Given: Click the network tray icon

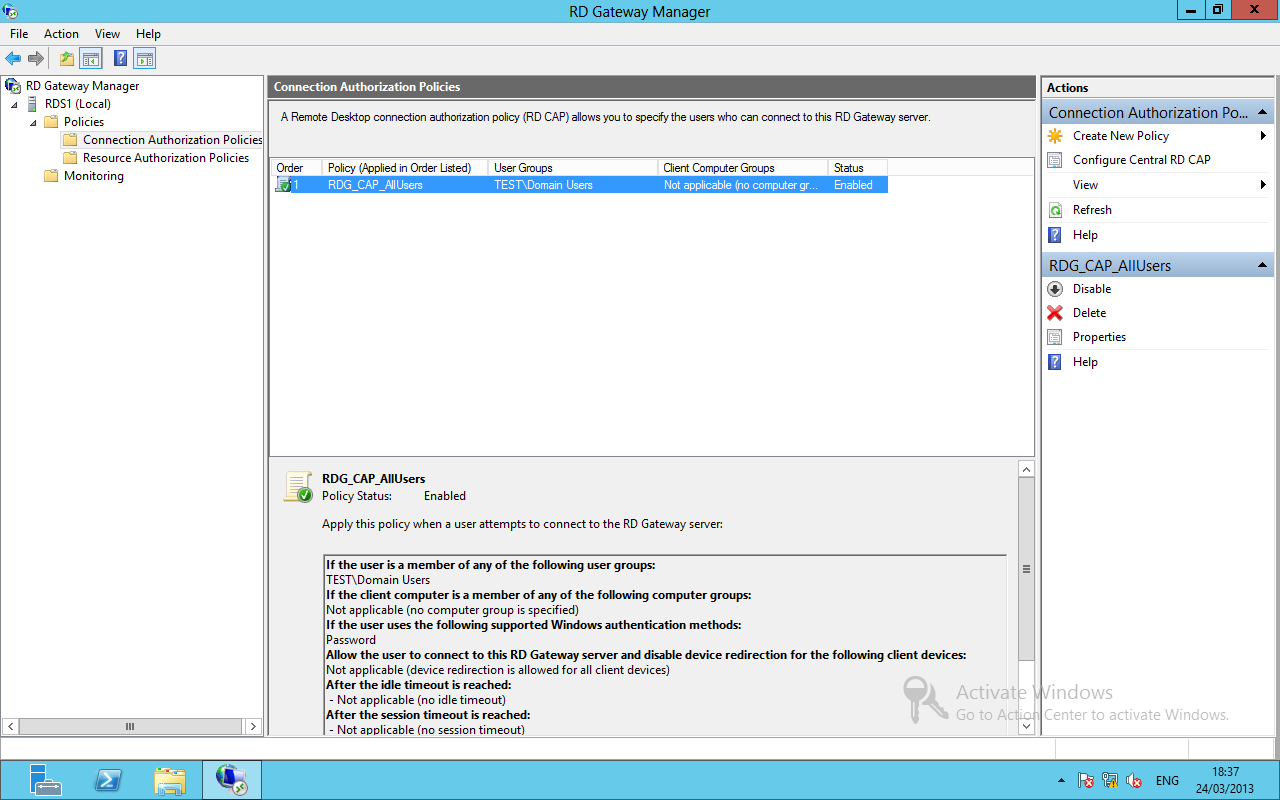Looking at the screenshot, I should [x=1110, y=781].
